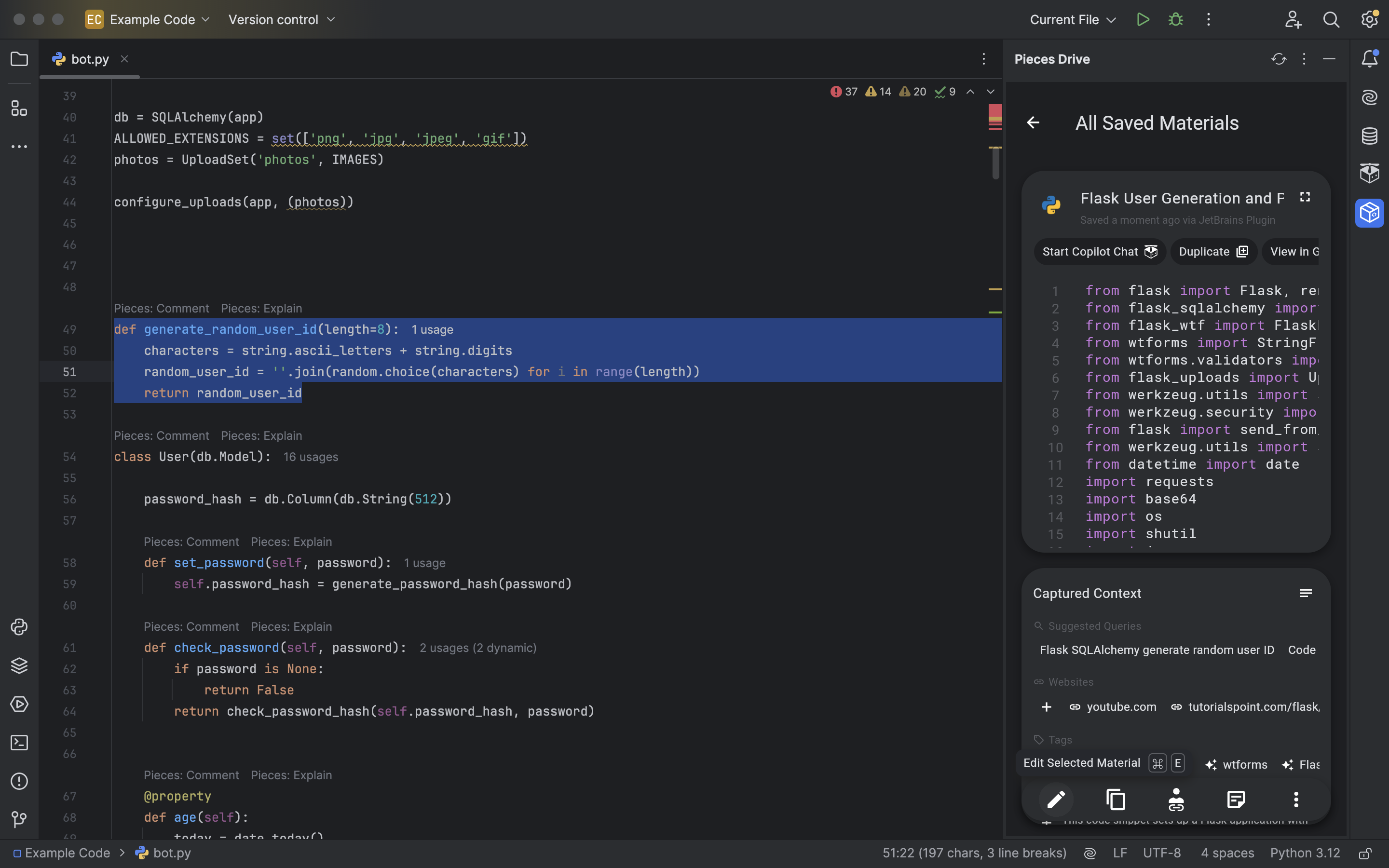Select suggested query Flask SQLAlchemy generate random user ID
This screenshot has height=868, width=1389.
coord(1157,650)
